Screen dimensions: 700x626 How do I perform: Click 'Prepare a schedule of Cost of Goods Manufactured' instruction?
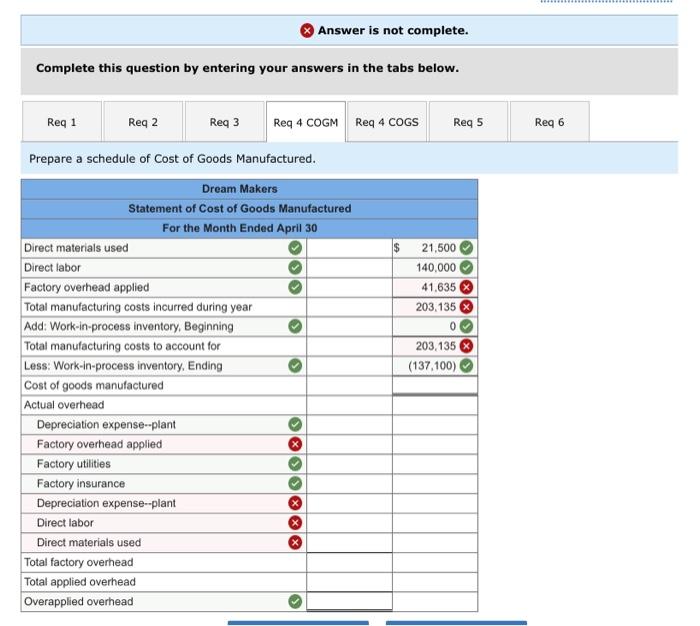click(172, 159)
